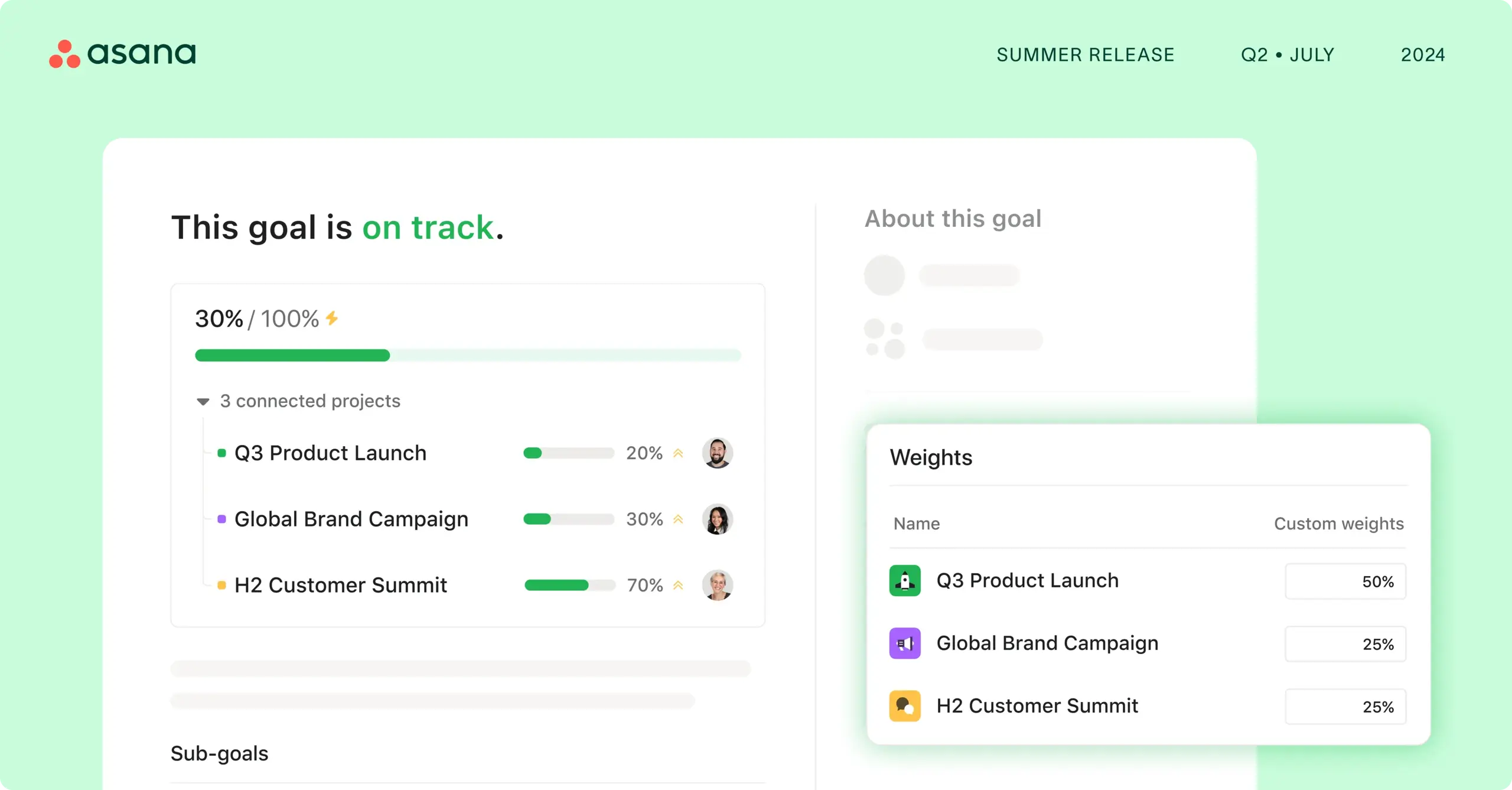Click the 20% value for Q3 Product Launch
Image resolution: width=1512 pixels, height=790 pixels.
pyautogui.click(x=644, y=453)
